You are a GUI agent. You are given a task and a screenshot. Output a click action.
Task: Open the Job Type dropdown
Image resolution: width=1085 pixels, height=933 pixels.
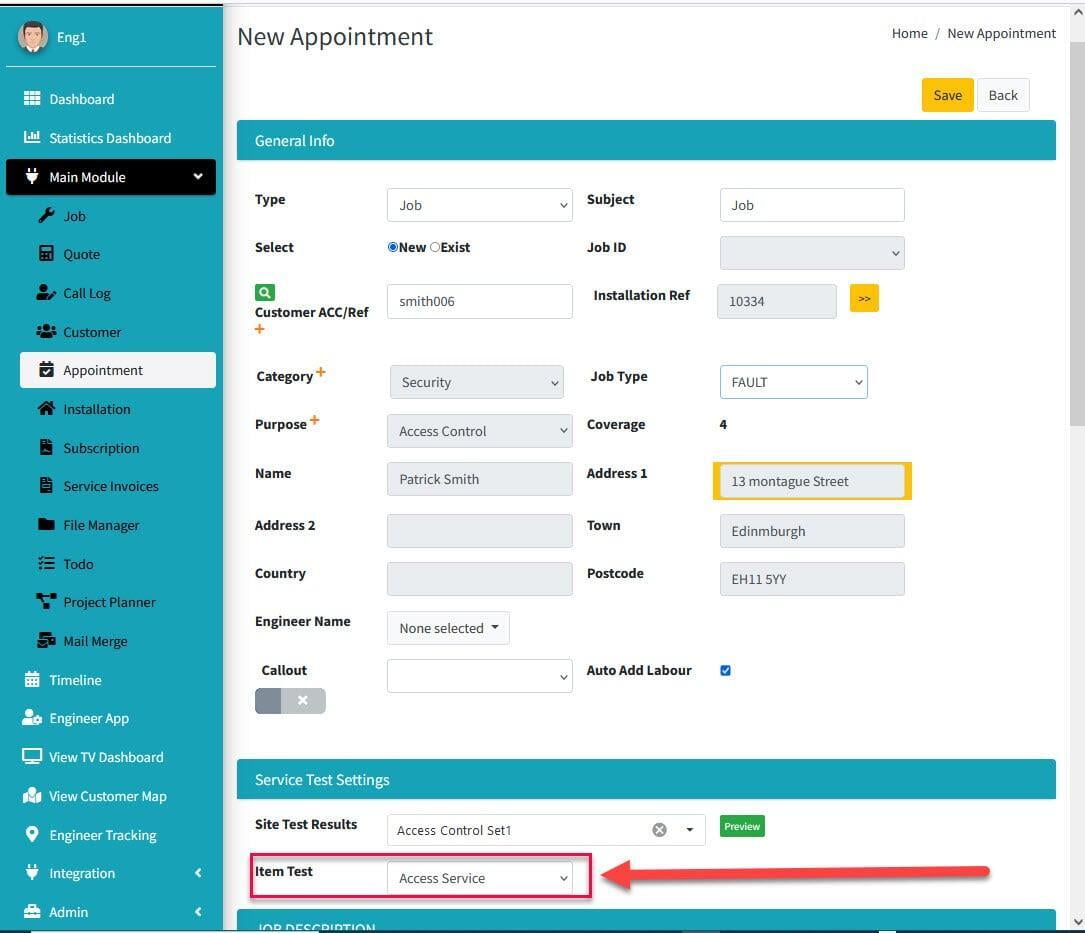pos(793,382)
